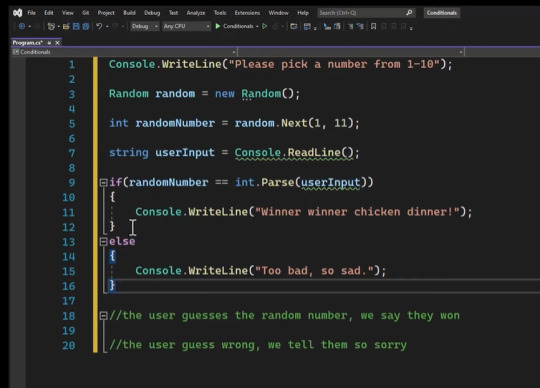Image resolution: width=540 pixels, height=388 pixels.
Task: Click the Conditionals solution name button
Action: tap(442, 13)
